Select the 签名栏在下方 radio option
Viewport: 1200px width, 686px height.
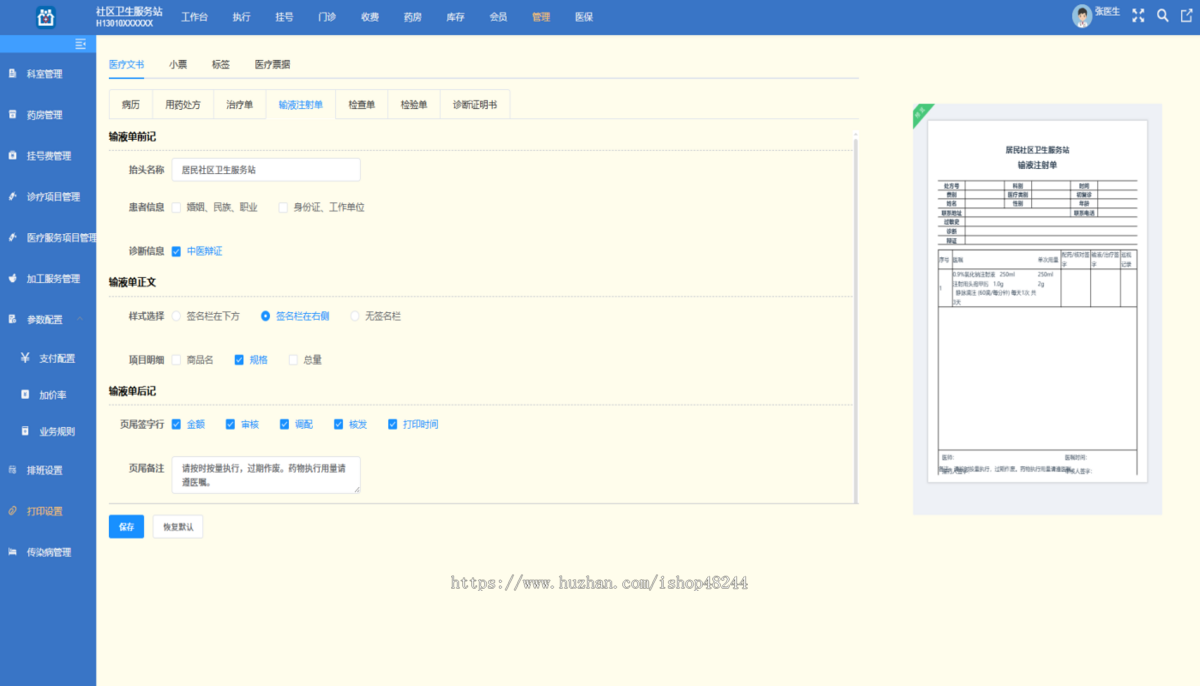click(x=176, y=316)
